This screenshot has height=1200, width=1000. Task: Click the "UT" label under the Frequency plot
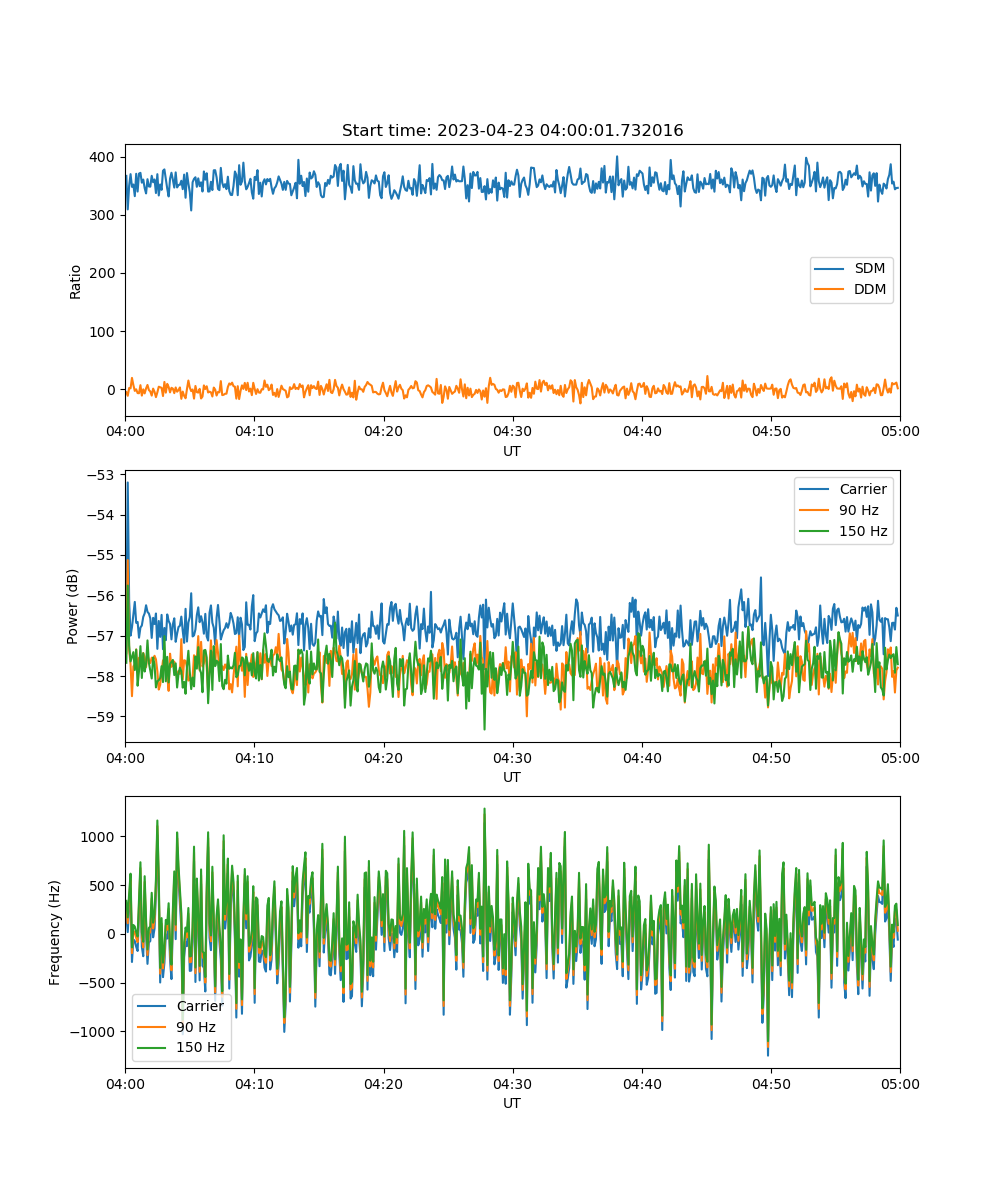click(512, 1103)
